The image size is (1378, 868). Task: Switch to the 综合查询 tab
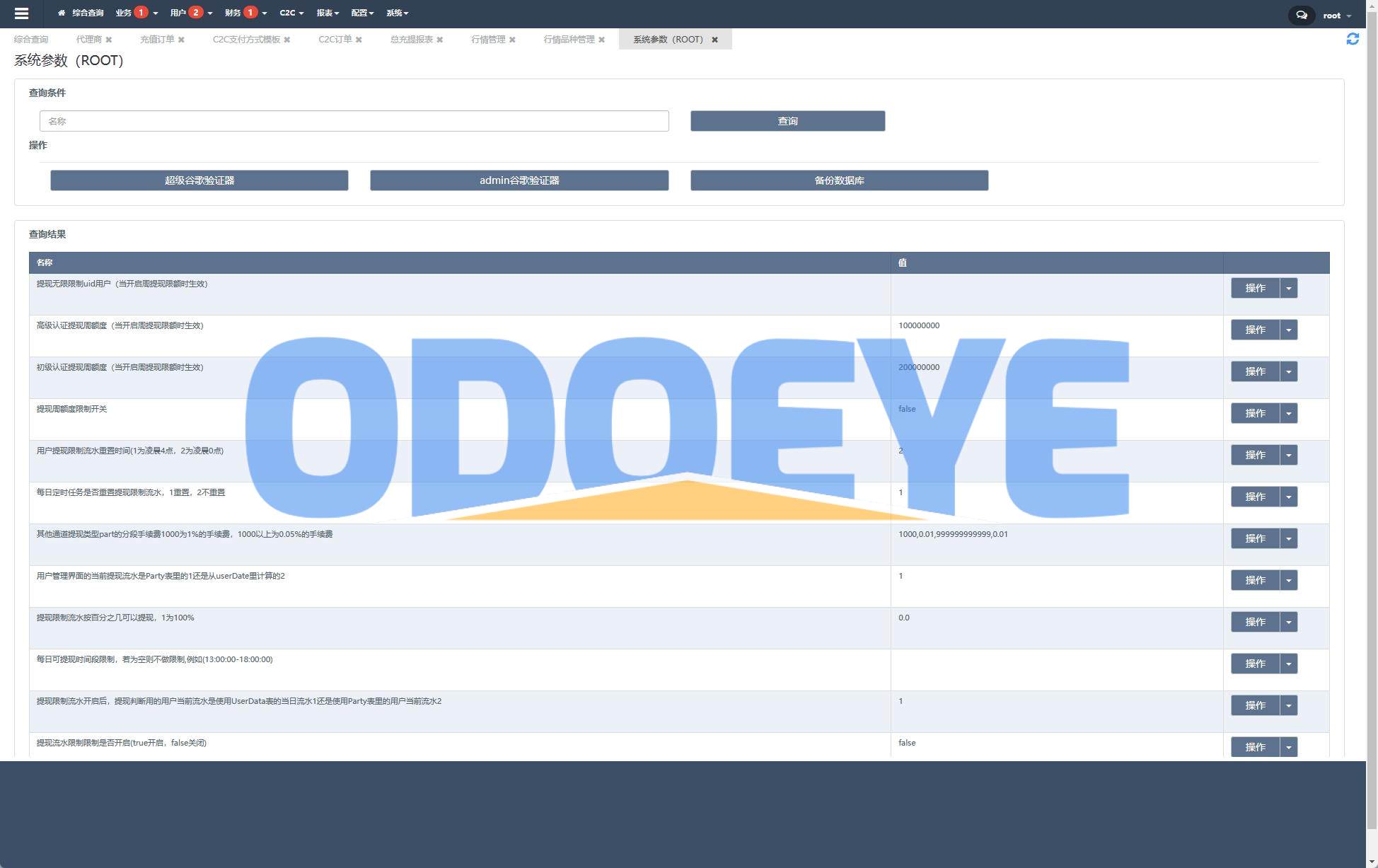[31, 40]
